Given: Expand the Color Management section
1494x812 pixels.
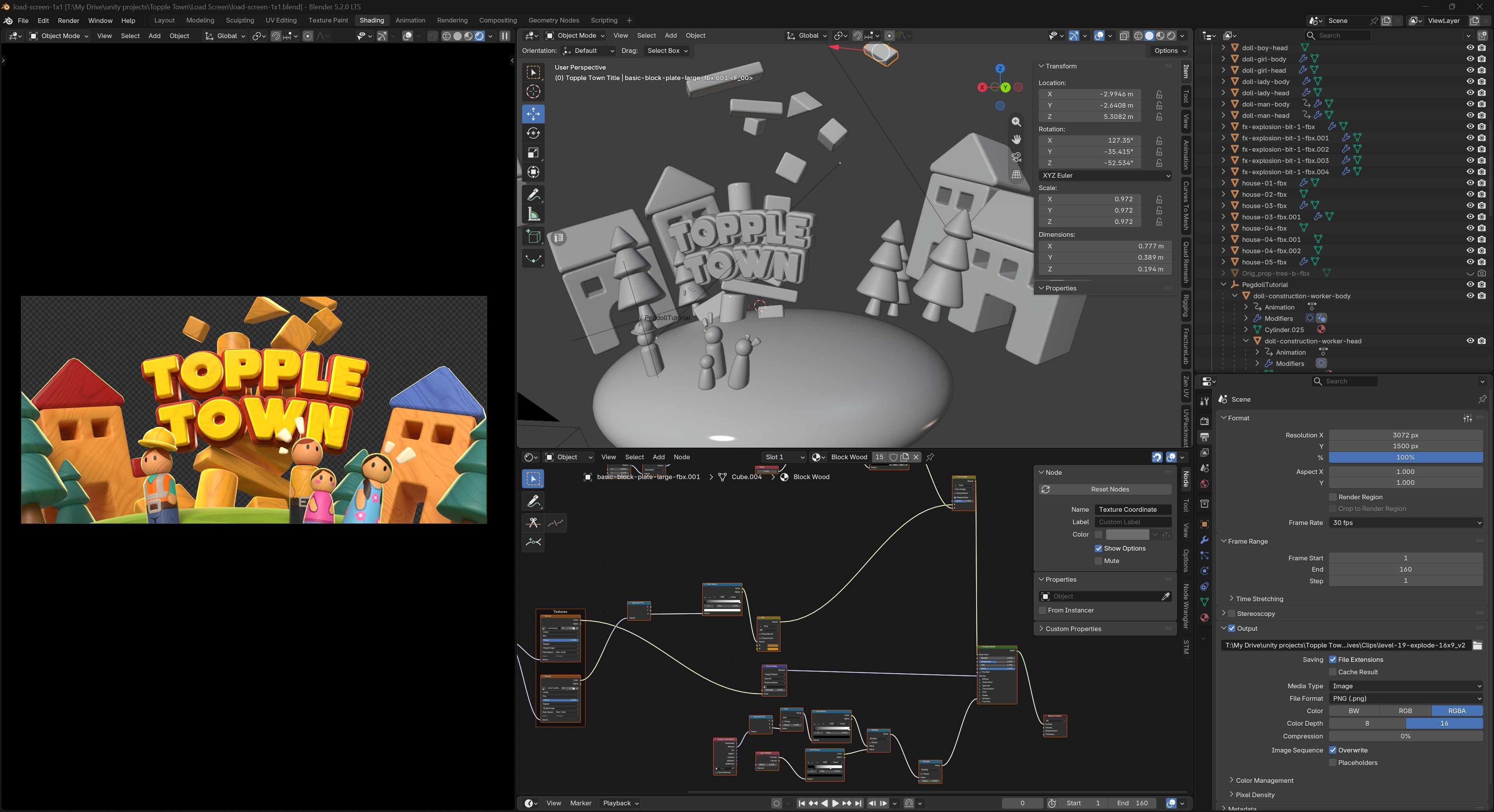Looking at the screenshot, I should [1264, 781].
